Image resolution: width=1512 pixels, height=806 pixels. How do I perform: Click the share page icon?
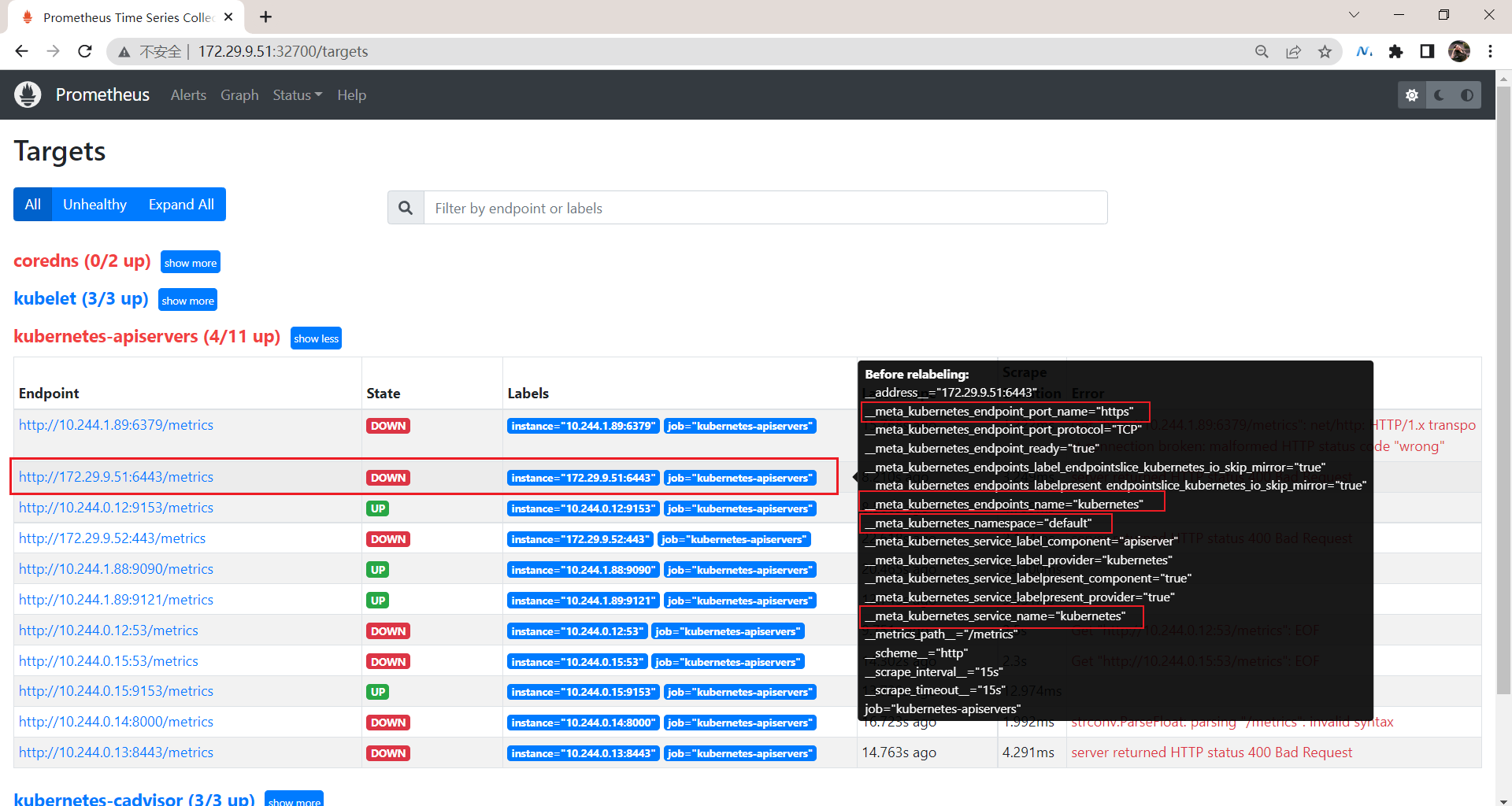point(1293,51)
